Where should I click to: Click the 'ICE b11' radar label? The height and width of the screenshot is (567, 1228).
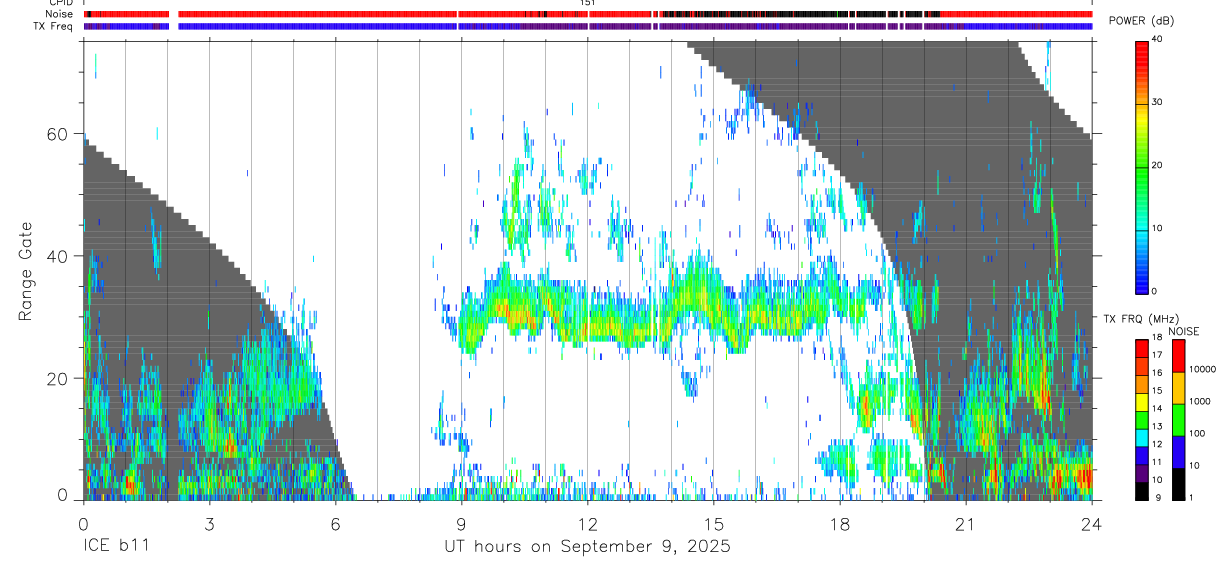(x=116, y=547)
